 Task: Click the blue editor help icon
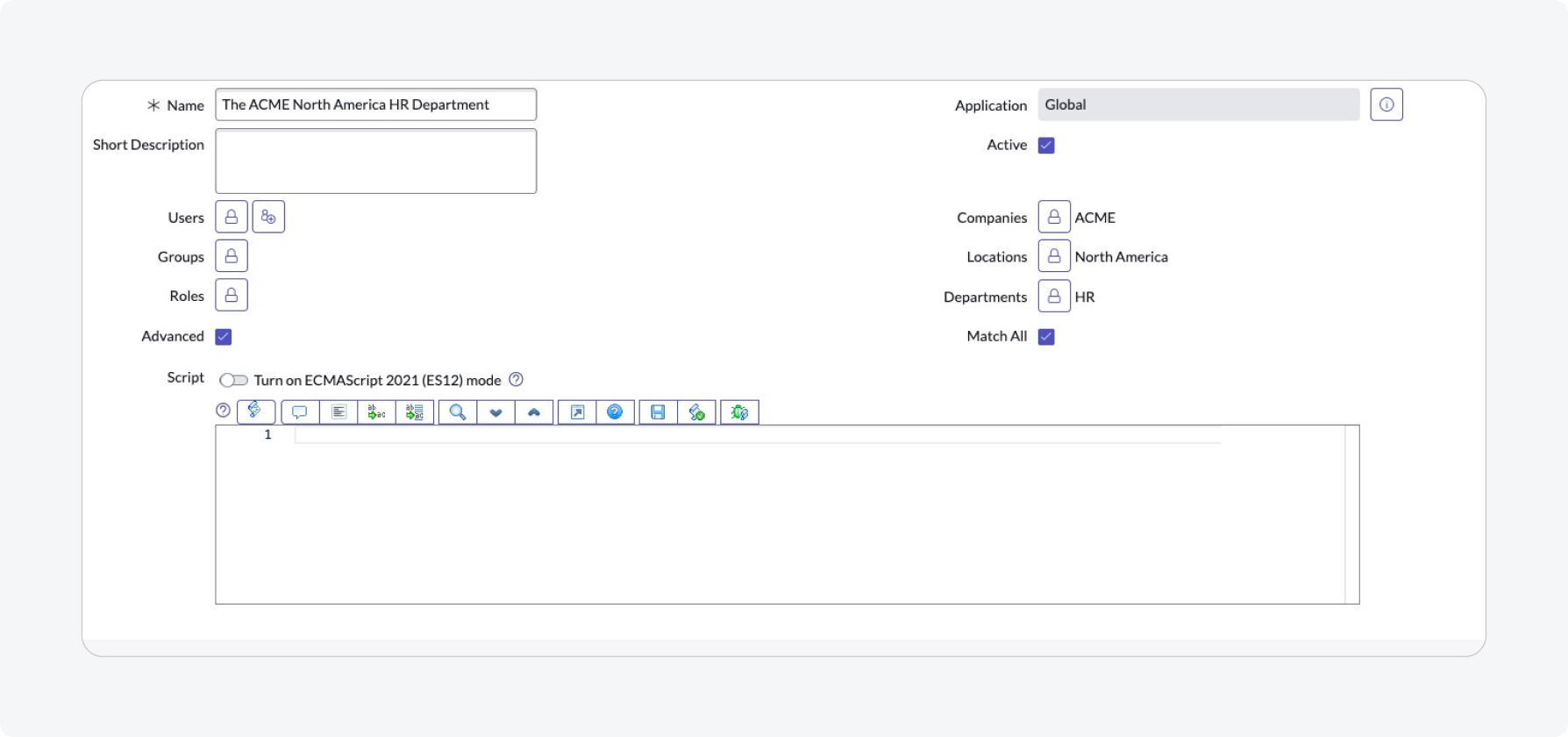pos(616,411)
